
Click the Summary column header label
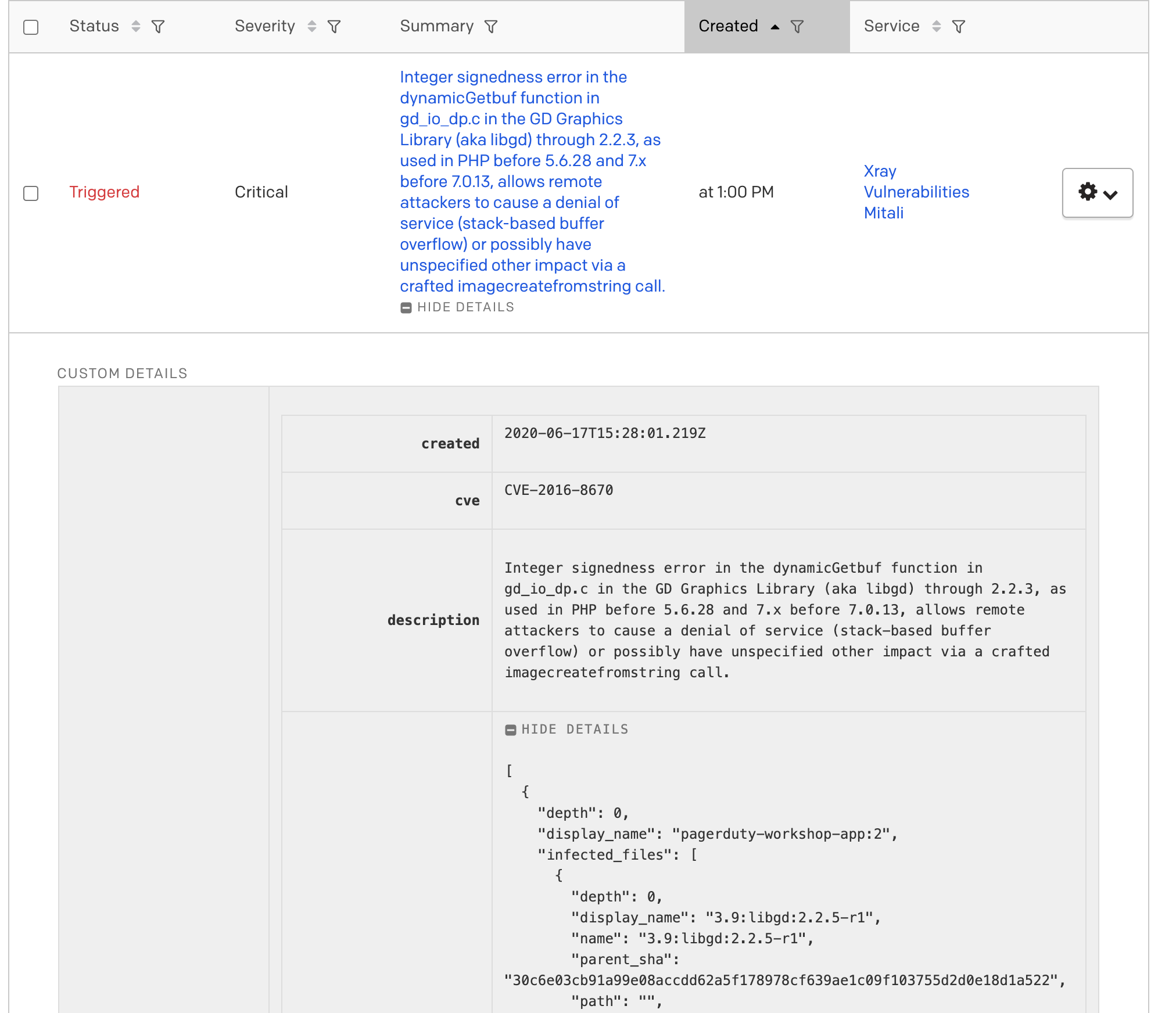(437, 26)
